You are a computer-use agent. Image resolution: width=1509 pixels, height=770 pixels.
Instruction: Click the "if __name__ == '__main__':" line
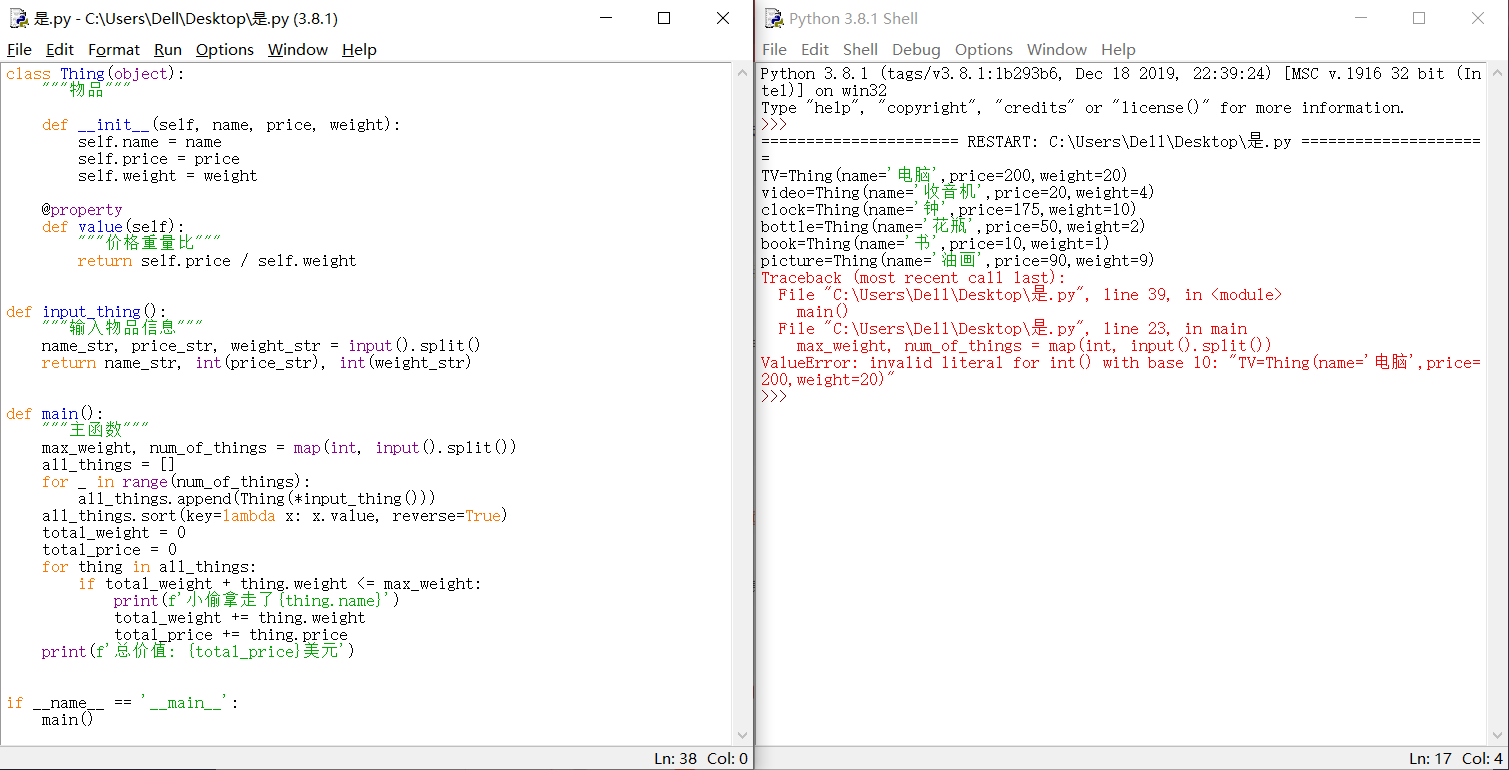click(122, 702)
